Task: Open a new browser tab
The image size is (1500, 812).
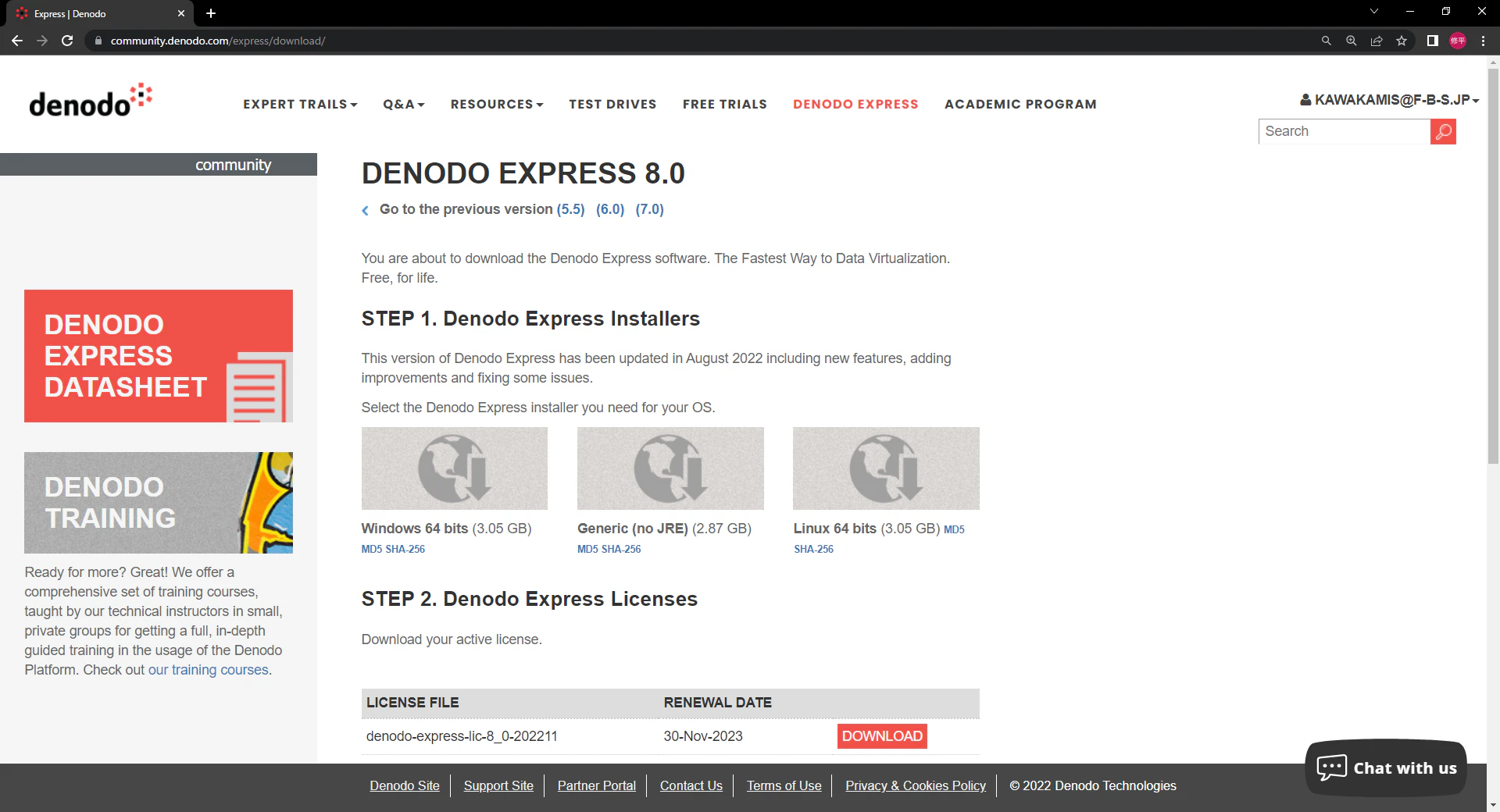Action: [x=211, y=13]
